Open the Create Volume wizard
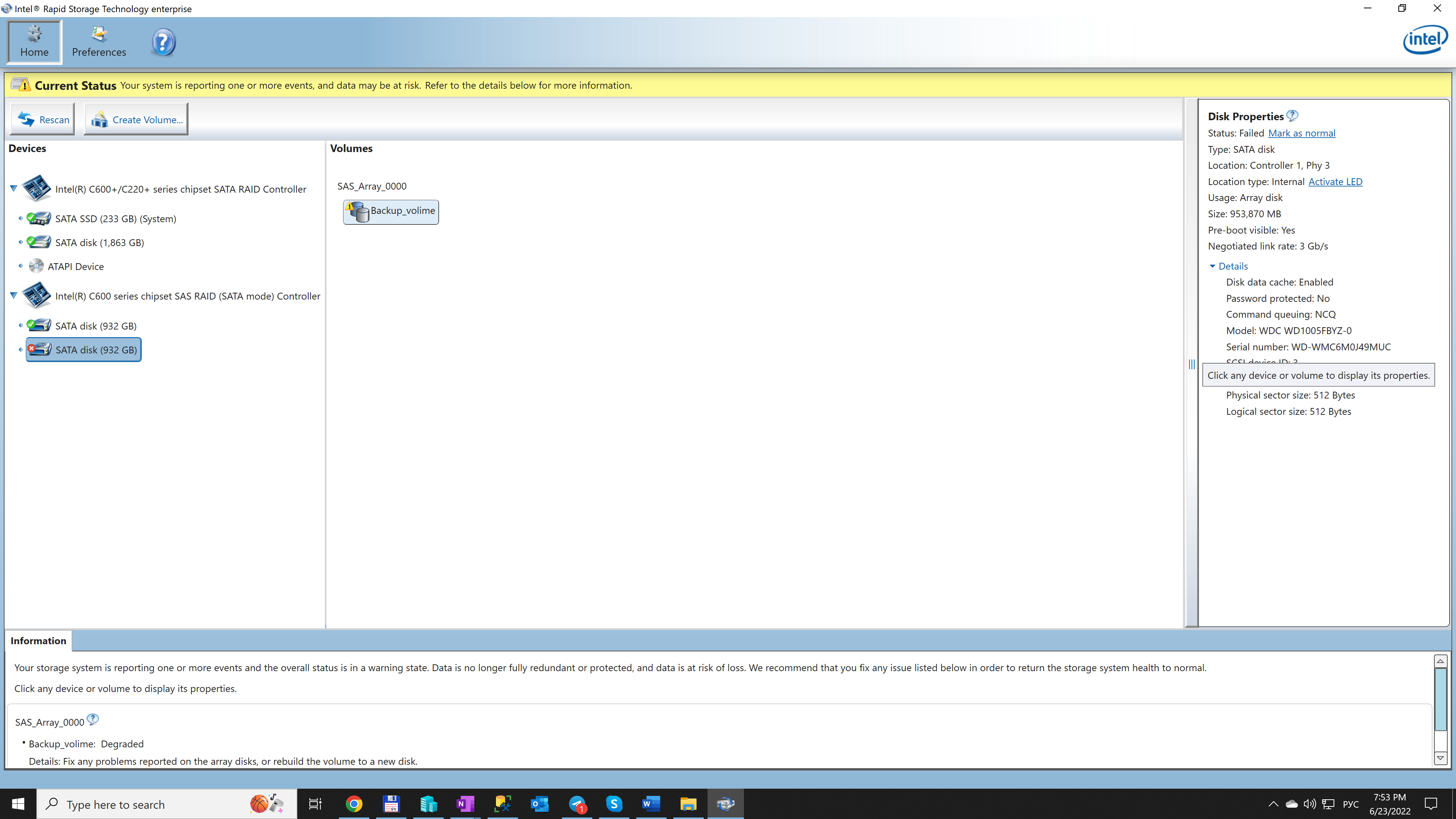The height and width of the screenshot is (819, 1456). pos(136,119)
